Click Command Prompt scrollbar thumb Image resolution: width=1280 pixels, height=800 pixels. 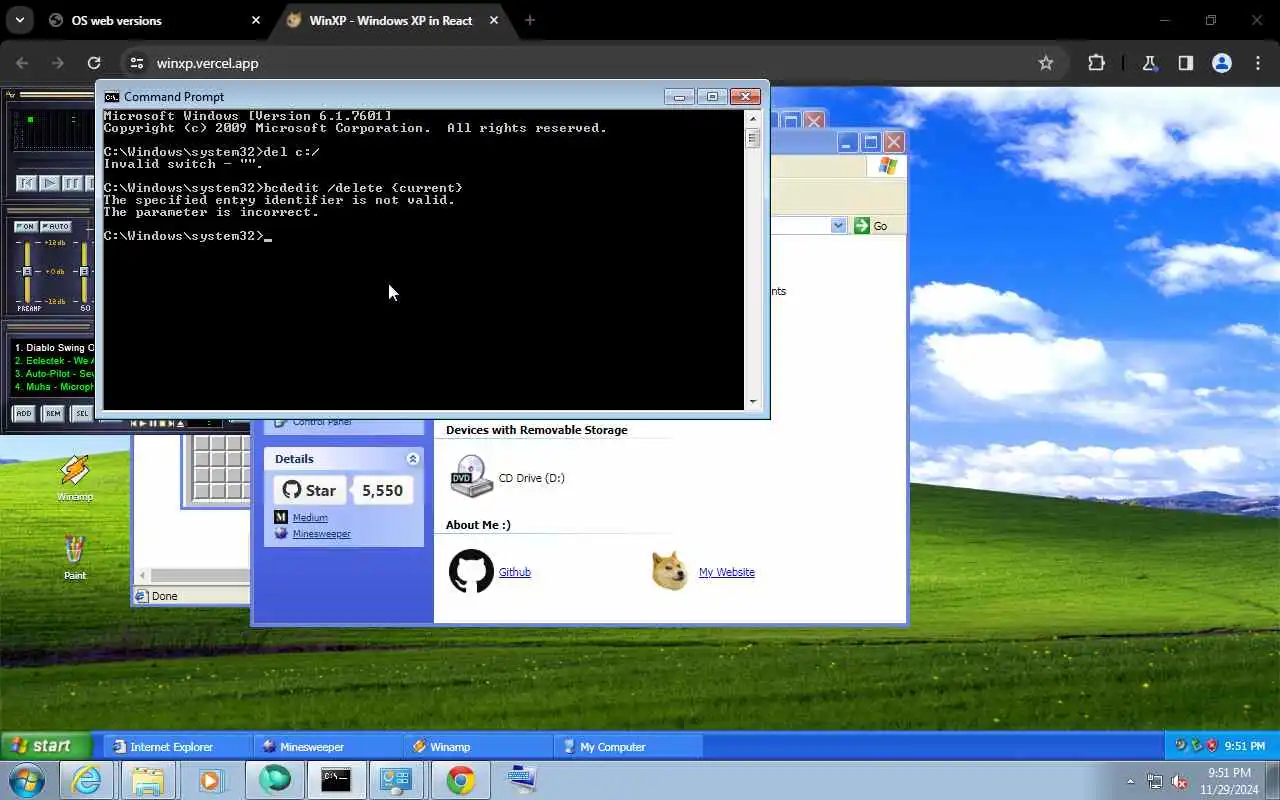click(x=753, y=138)
